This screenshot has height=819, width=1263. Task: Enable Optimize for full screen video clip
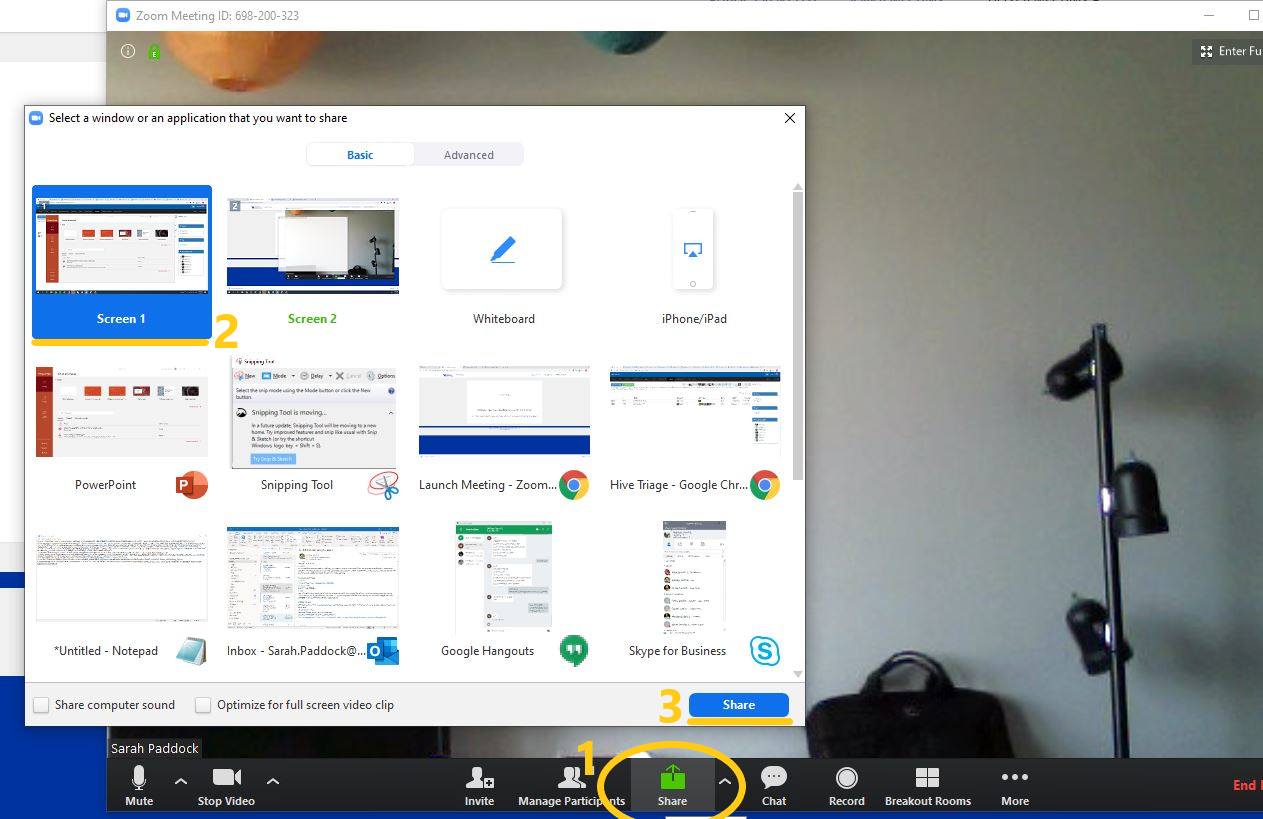[203, 705]
